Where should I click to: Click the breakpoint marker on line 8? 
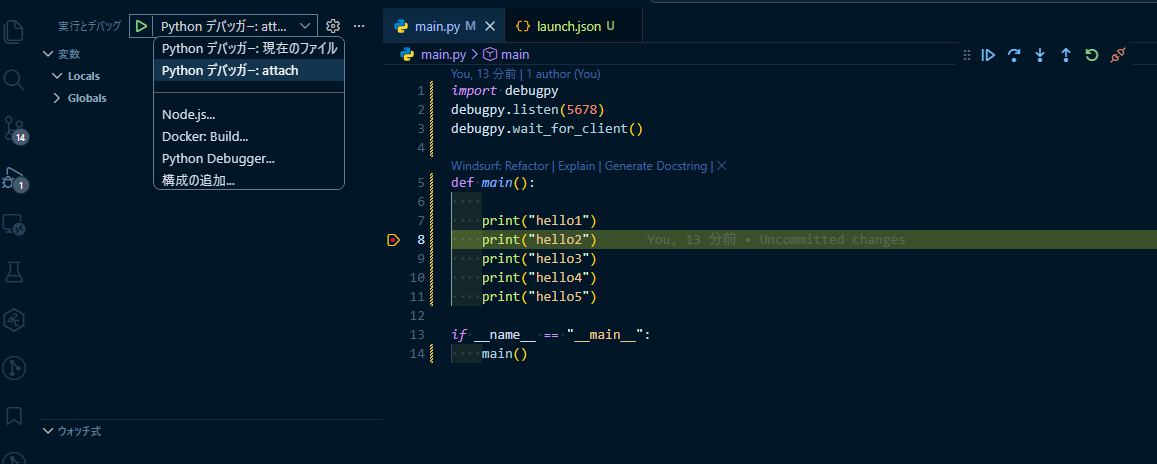point(393,240)
